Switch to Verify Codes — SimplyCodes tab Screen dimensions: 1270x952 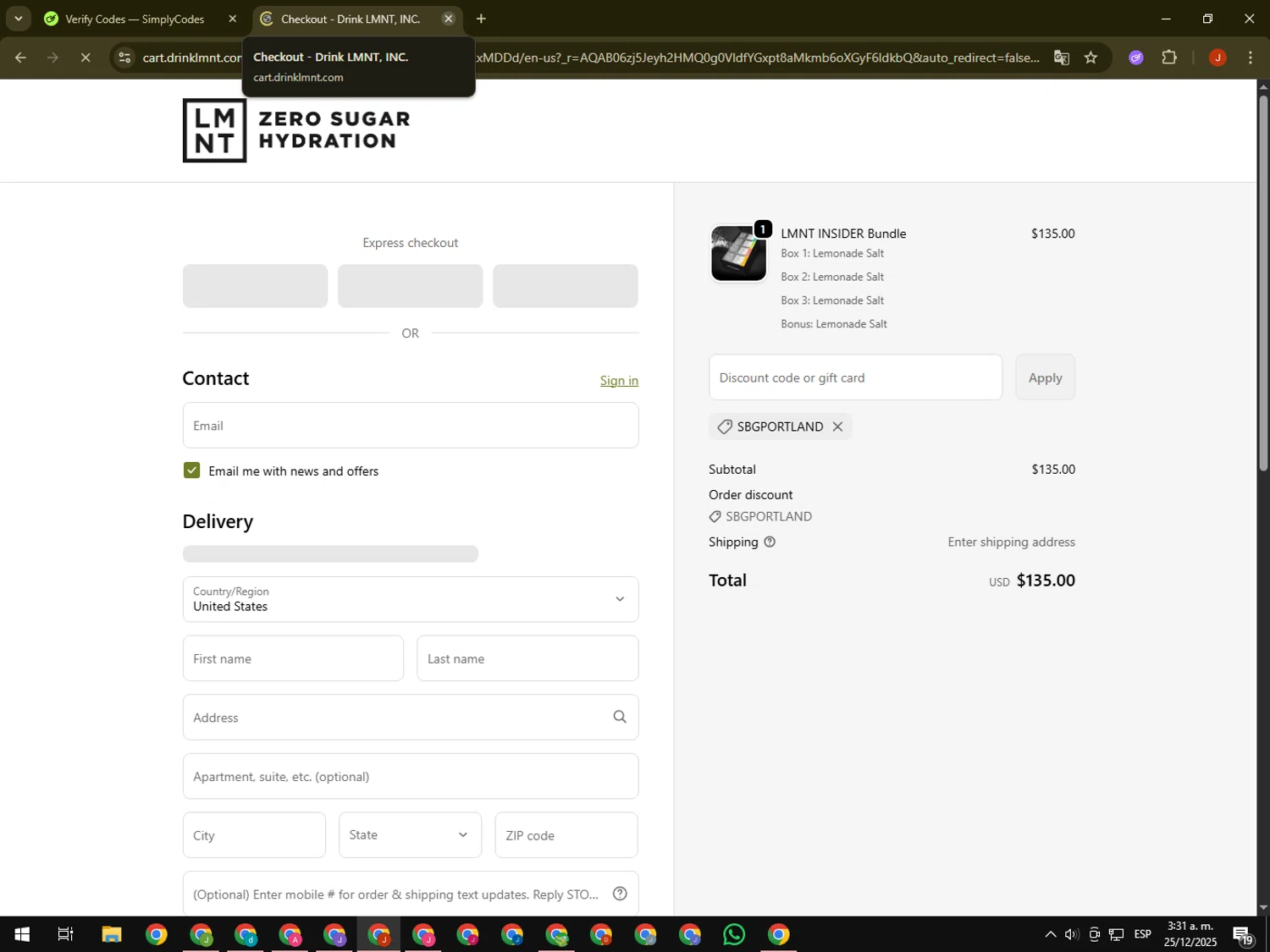(x=135, y=19)
